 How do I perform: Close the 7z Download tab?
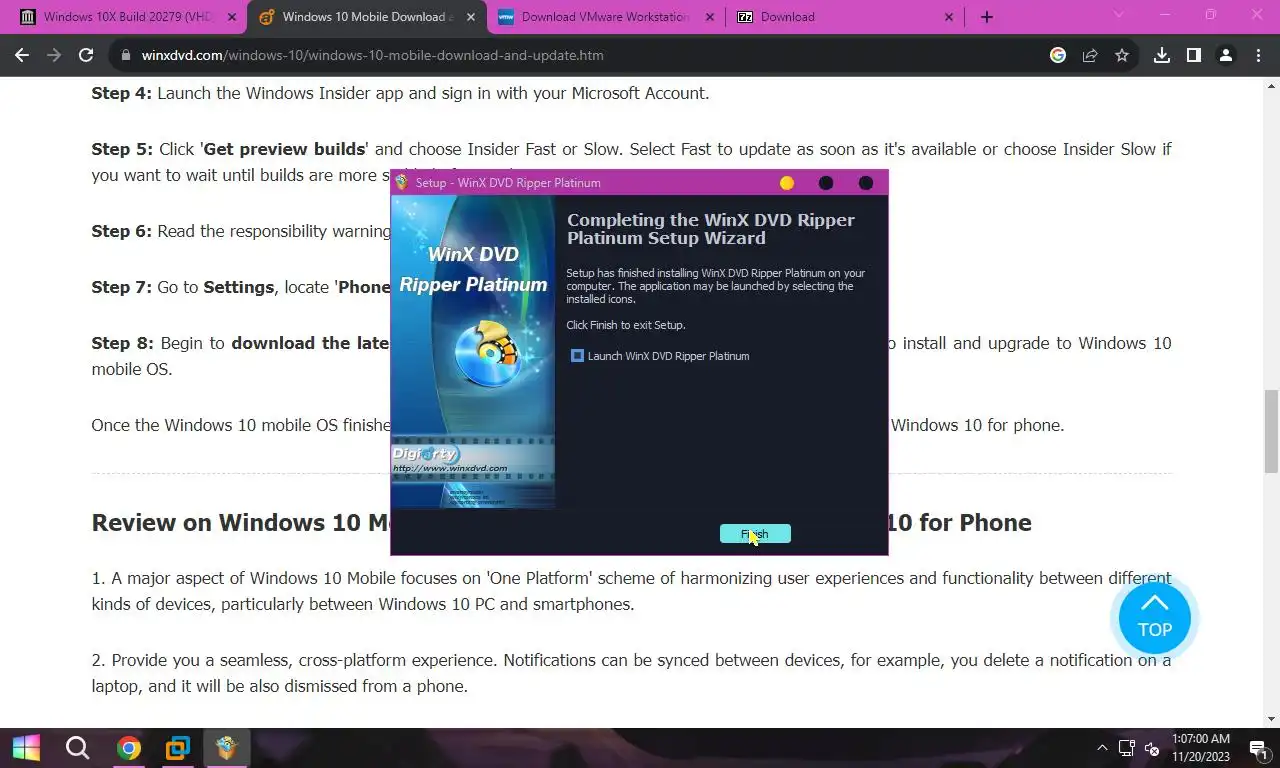pyautogui.click(x=949, y=17)
